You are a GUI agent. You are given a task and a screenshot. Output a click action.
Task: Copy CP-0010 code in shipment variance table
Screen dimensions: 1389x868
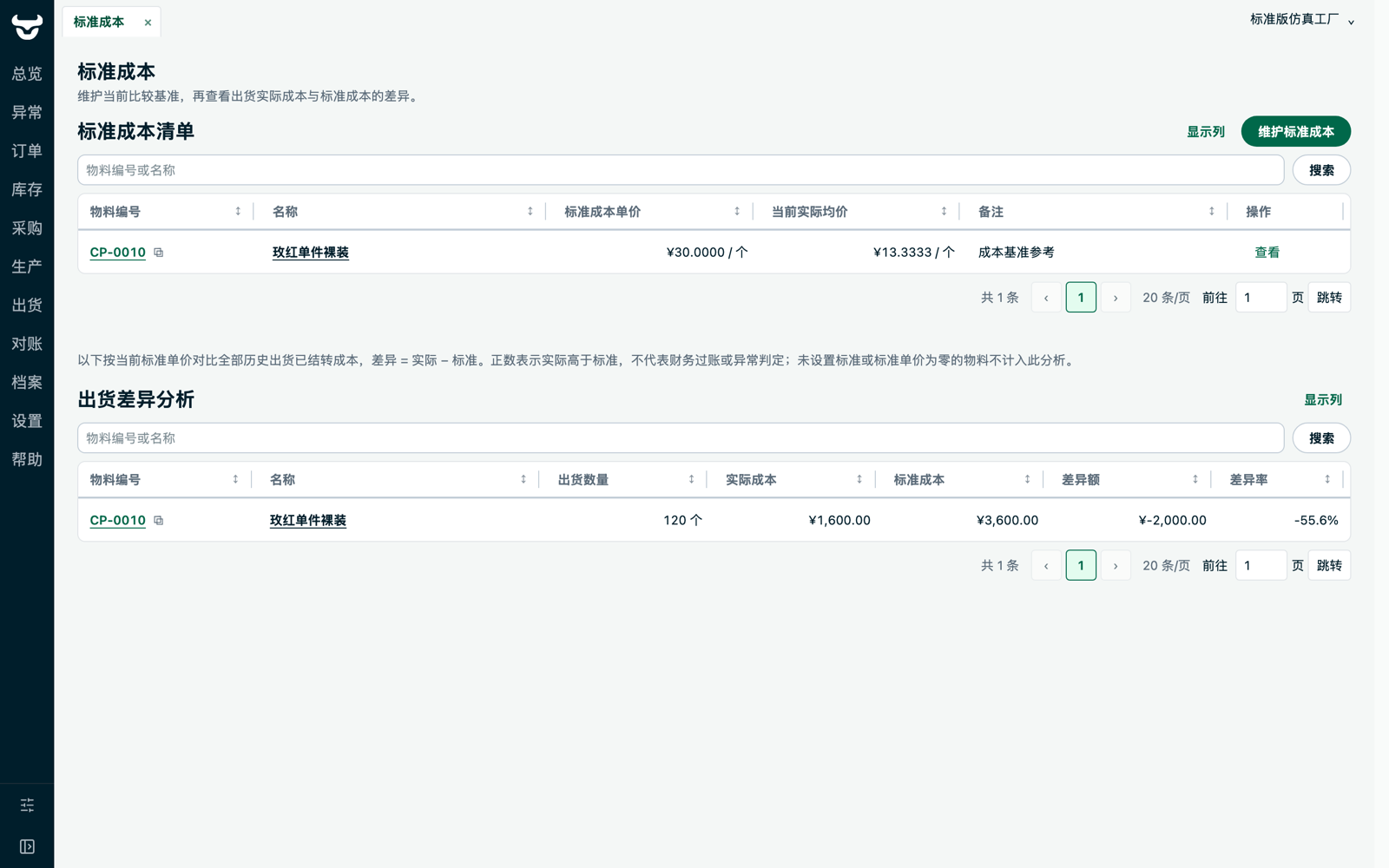point(159,521)
